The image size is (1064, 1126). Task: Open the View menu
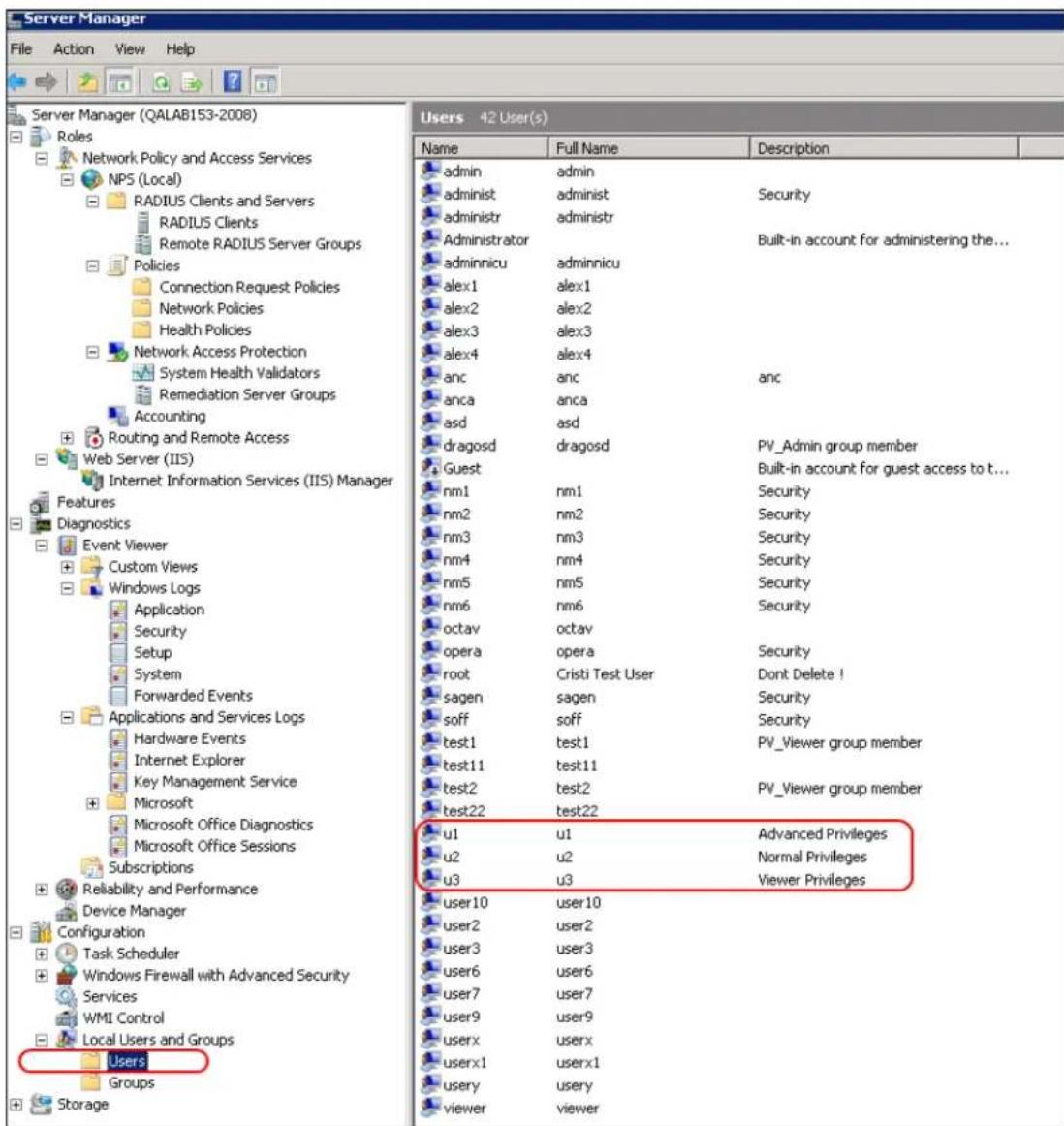point(130,48)
